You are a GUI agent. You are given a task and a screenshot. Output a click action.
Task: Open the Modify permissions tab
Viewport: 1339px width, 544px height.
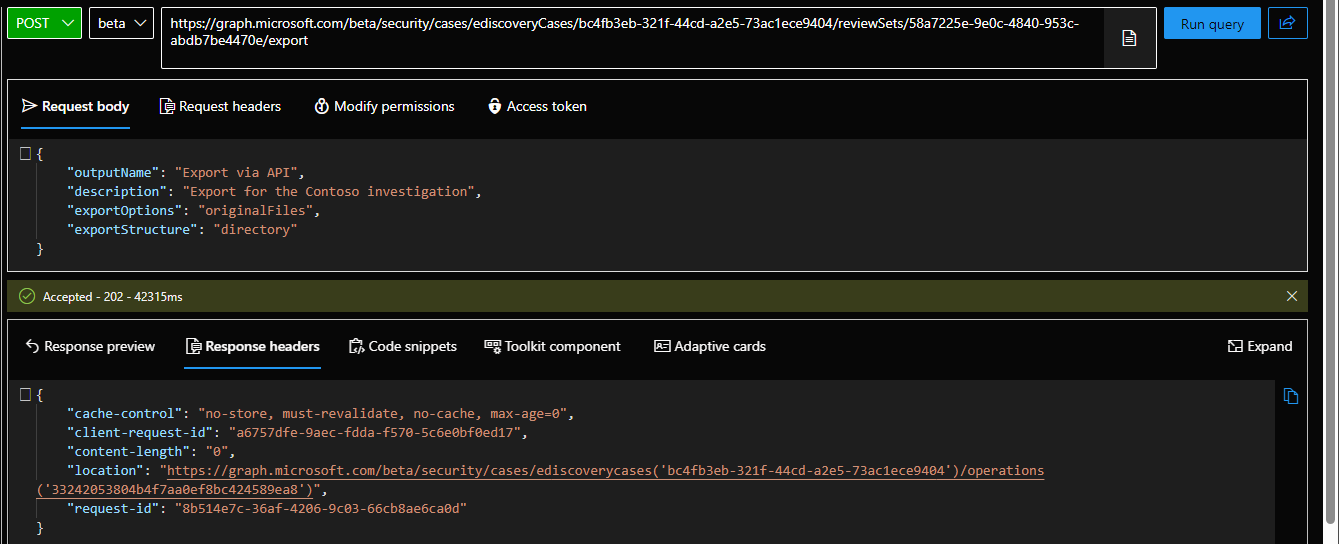tap(384, 106)
